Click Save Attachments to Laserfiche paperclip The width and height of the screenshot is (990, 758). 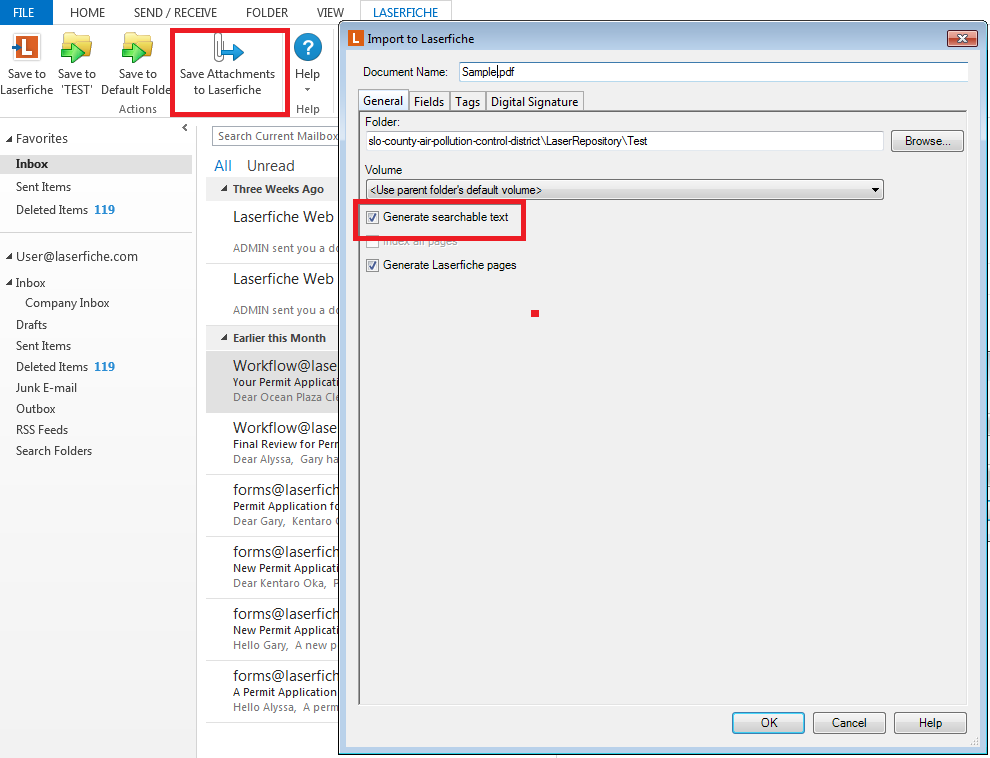[228, 49]
